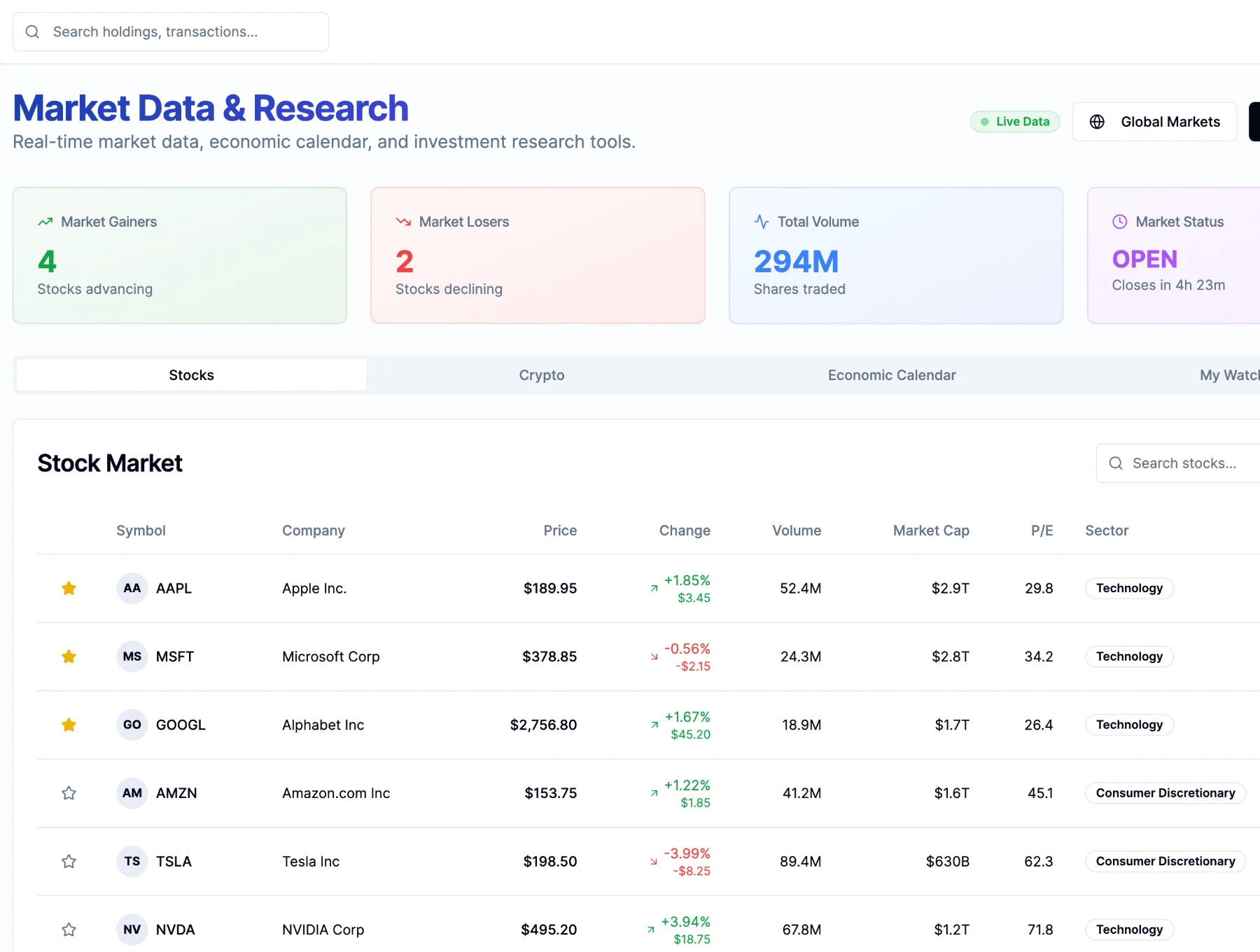Click the AA avatar badge for AAPL
This screenshot has width=1260, height=952.
pos(132,589)
